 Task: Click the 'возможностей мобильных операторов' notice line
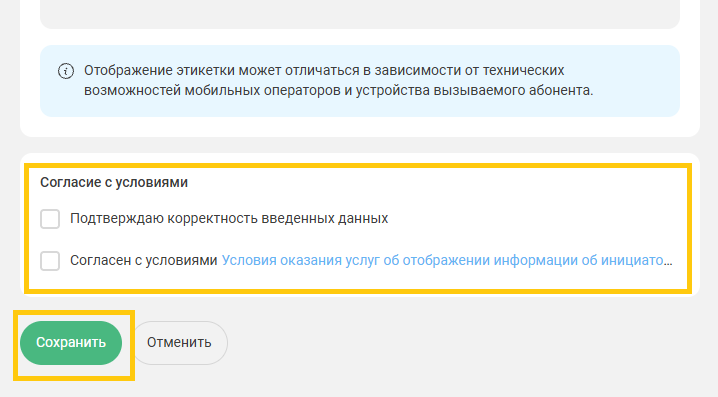[212, 91]
